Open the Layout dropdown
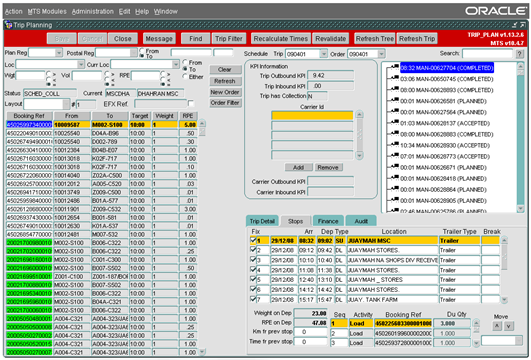 tap(66, 104)
